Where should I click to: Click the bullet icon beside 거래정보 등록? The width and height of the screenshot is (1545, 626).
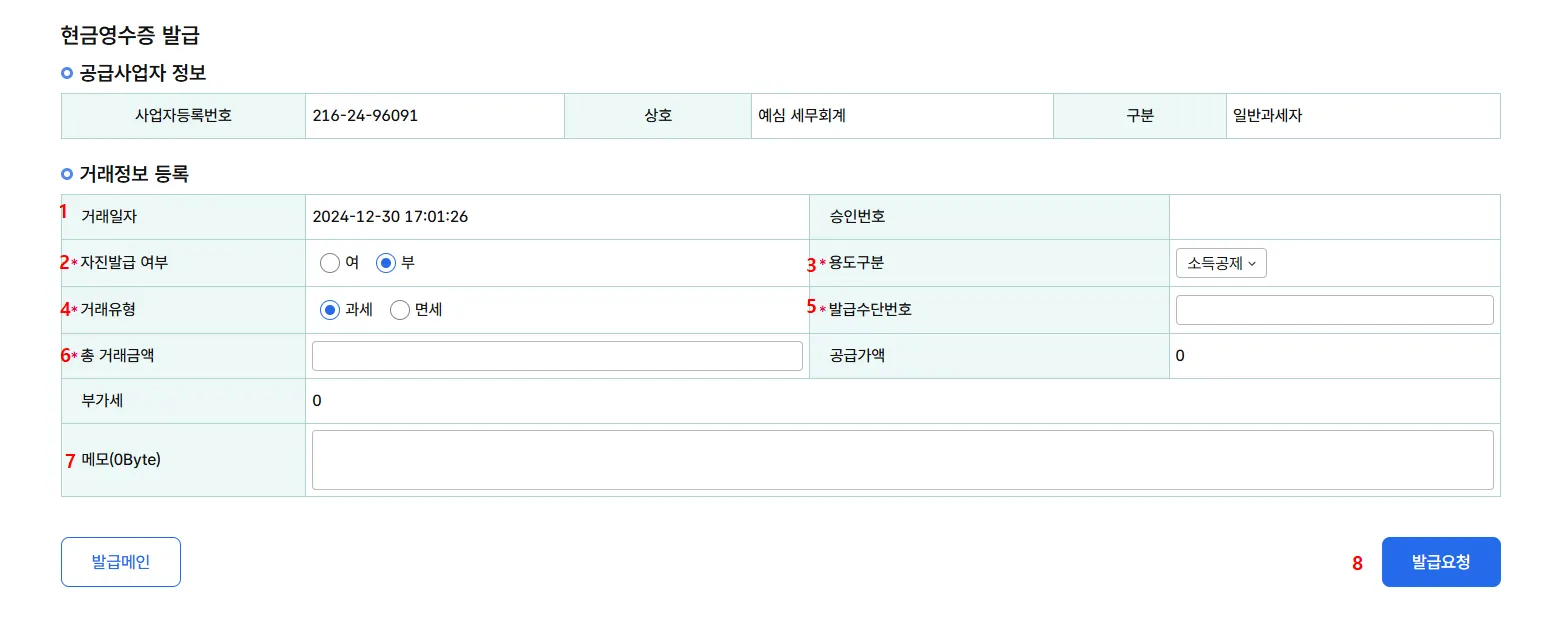(67, 174)
